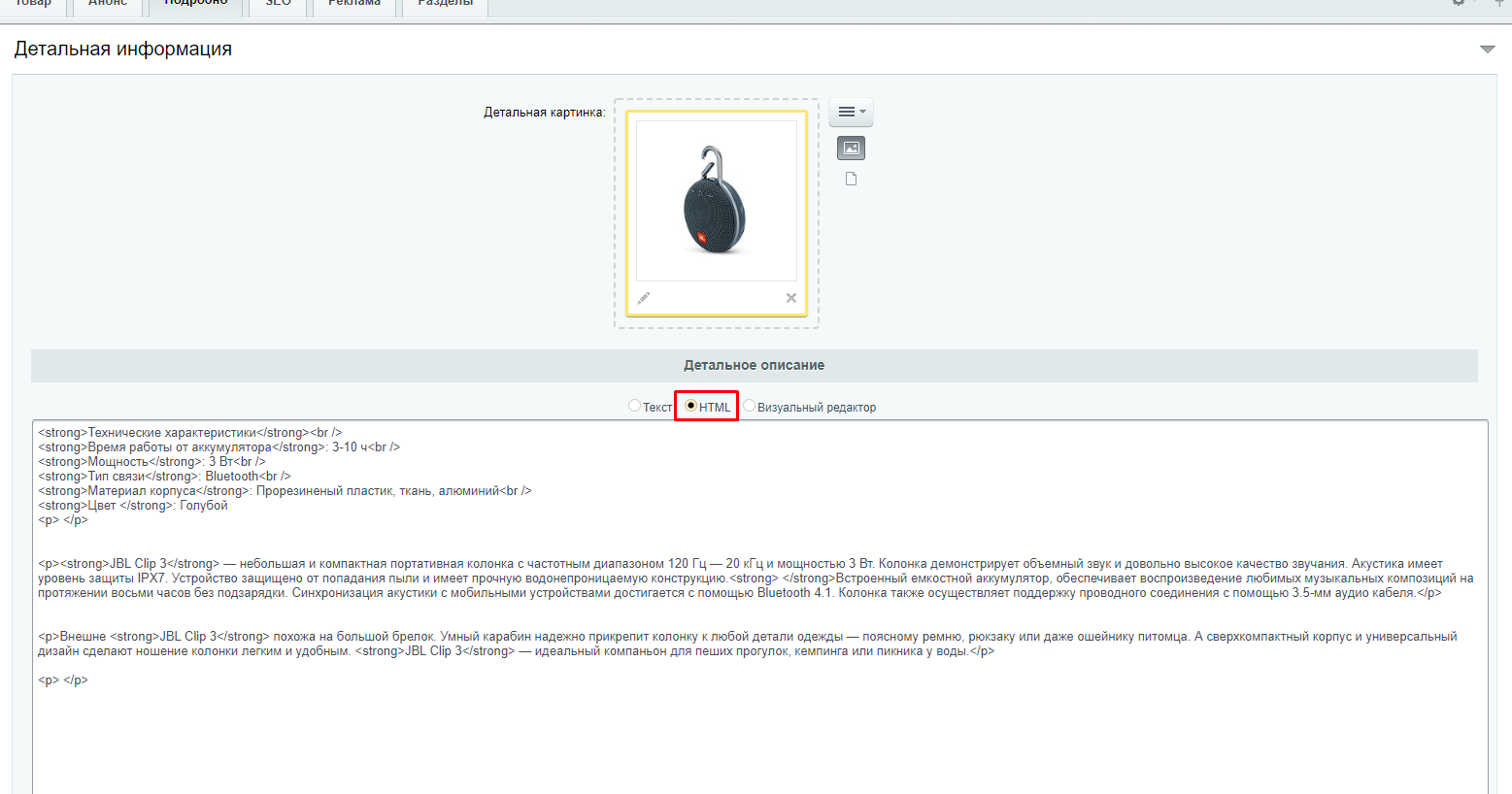Switch to Визуальный редактор mode

click(x=749, y=406)
